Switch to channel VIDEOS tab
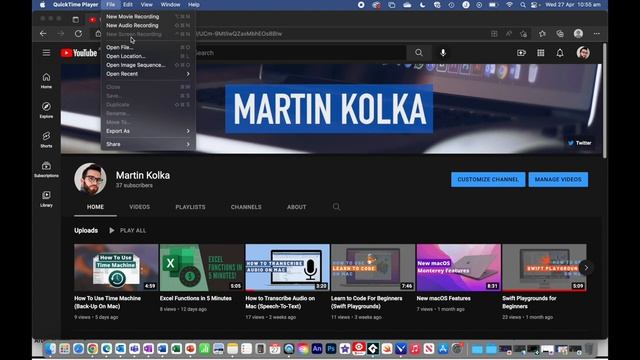 tap(140, 207)
